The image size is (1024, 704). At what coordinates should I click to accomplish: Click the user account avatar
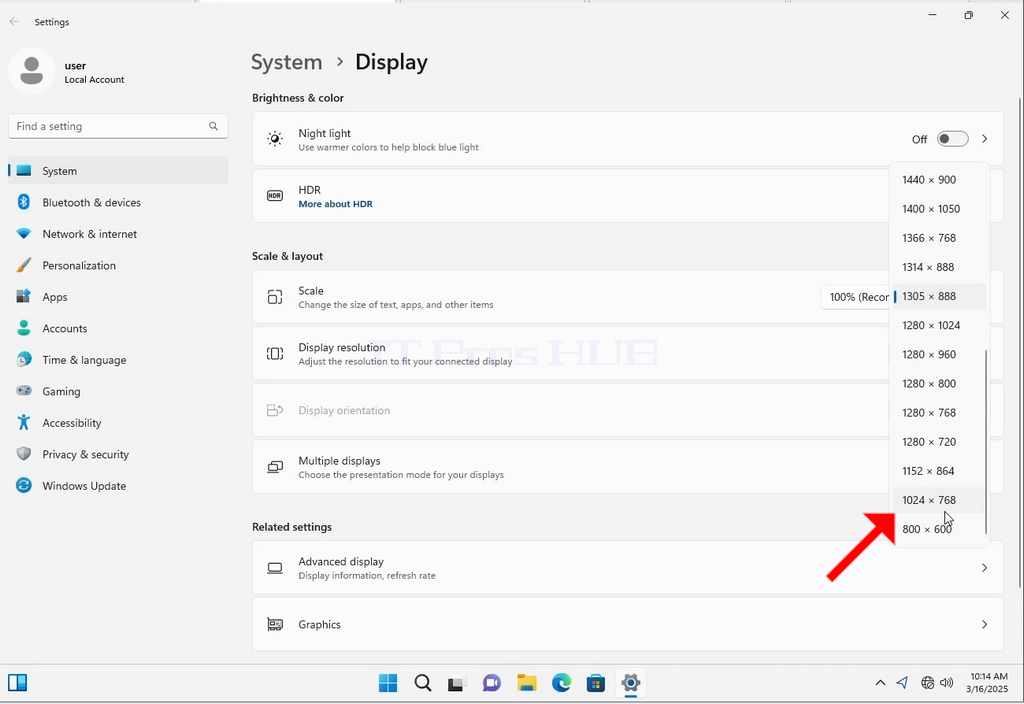tap(31, 71)
